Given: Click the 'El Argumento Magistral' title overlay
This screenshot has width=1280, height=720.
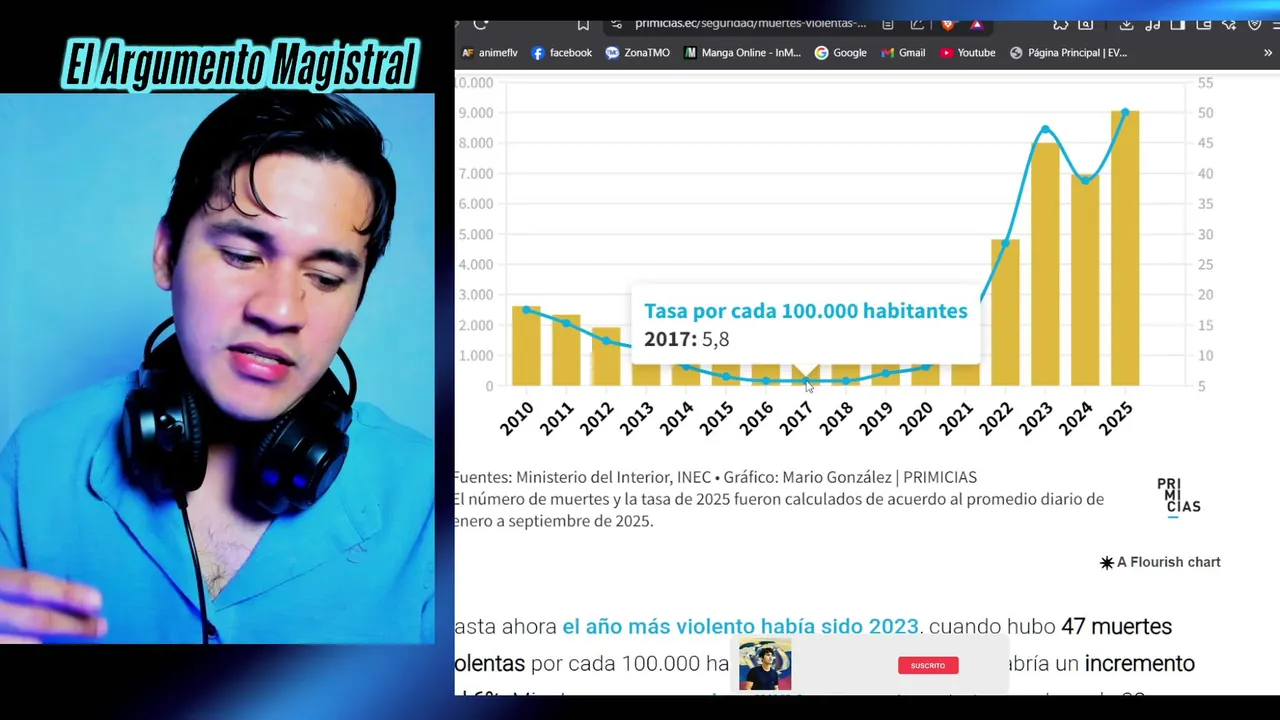Looking at the screenshot, I should pyautogui.click(x=239, y=66).
